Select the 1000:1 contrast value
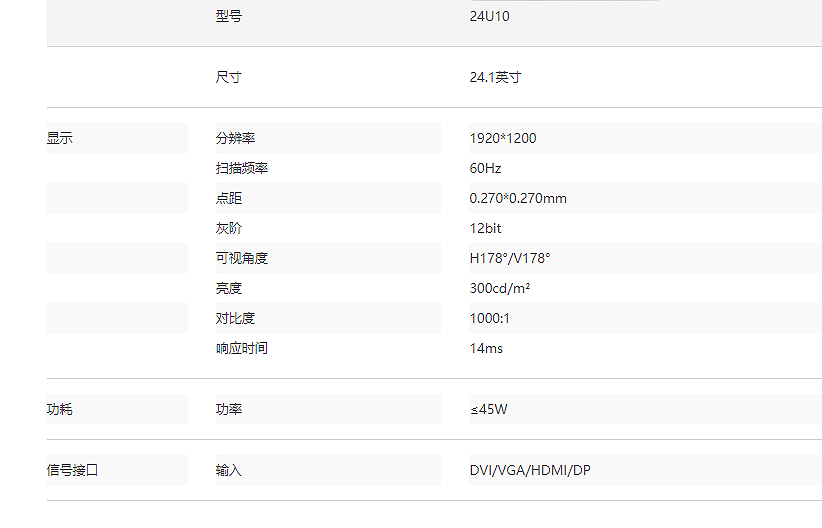This screenshot has height=528, width=822. tap(490, 318)
